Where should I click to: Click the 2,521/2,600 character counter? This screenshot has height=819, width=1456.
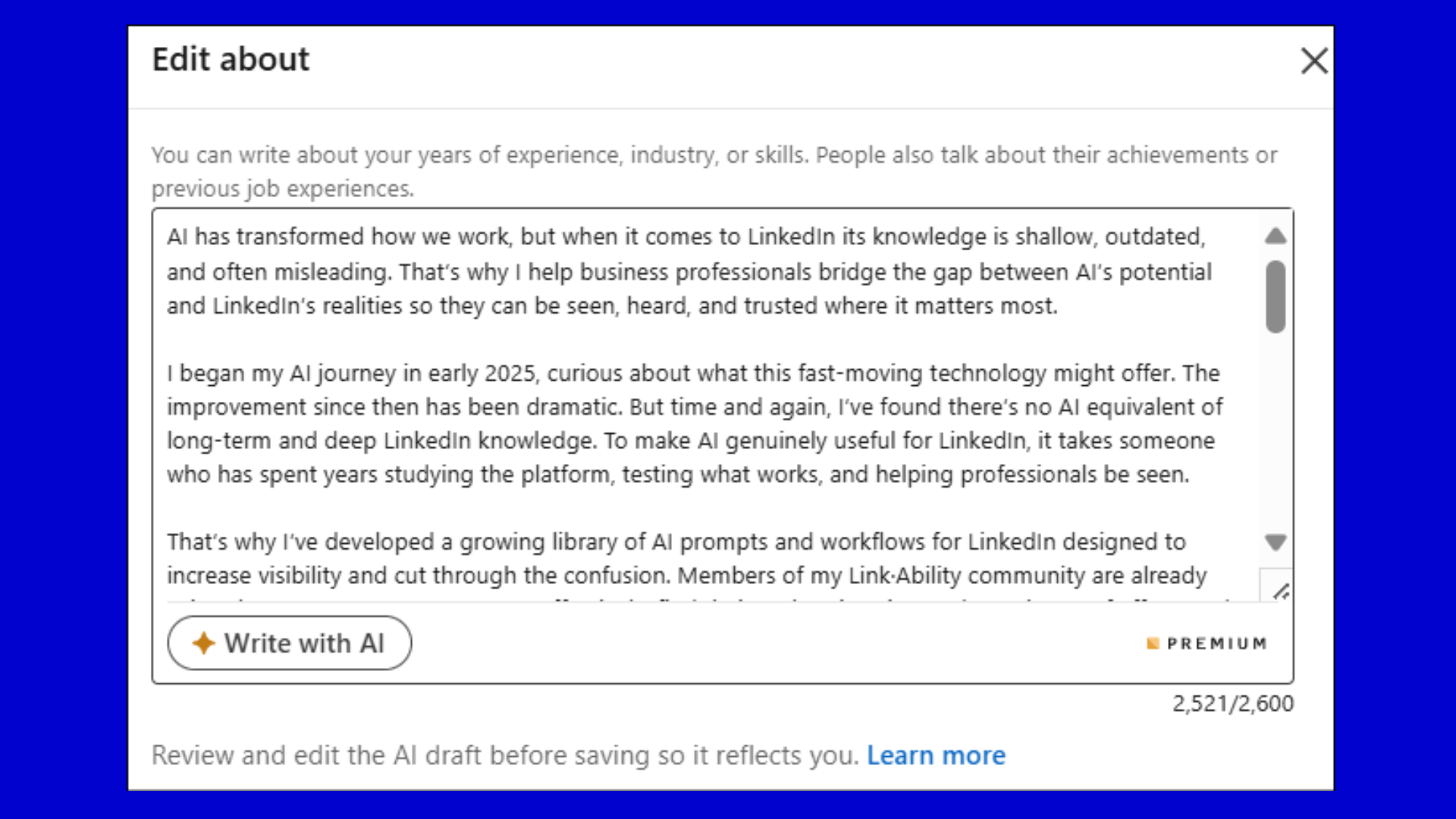click(1232, 704)
